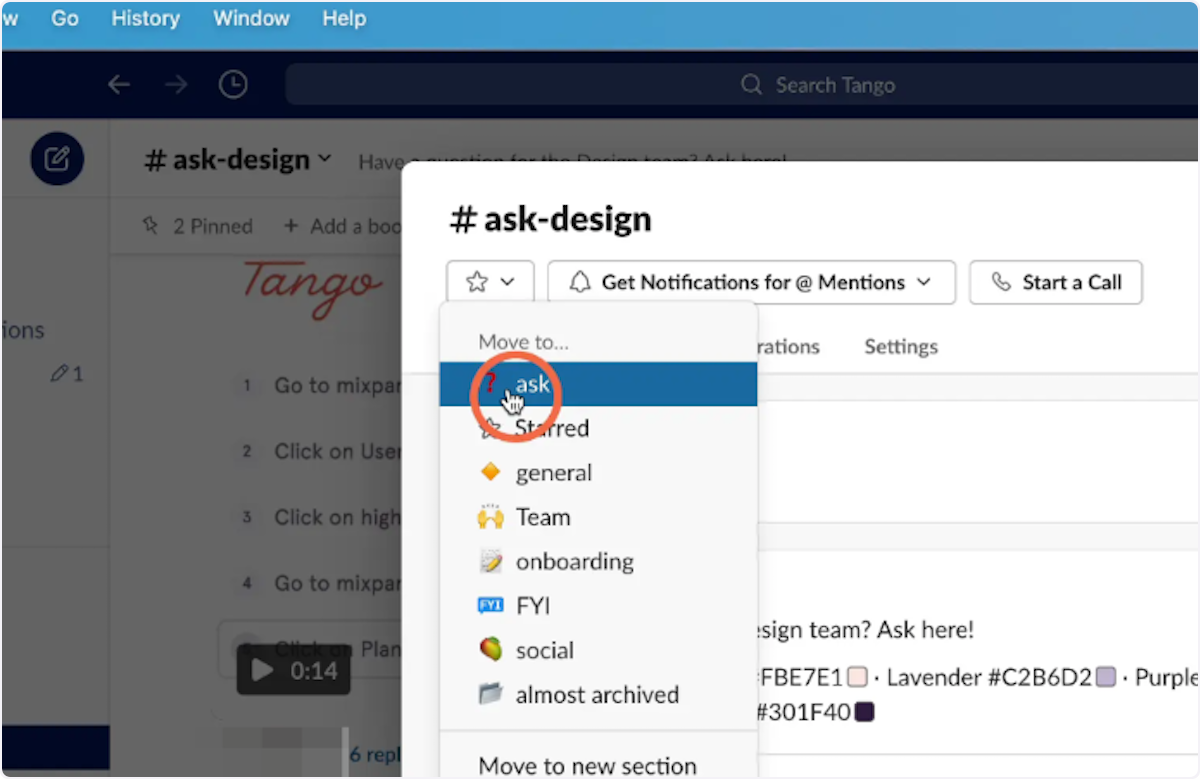Open the Window menu

[x=251, y=18]
